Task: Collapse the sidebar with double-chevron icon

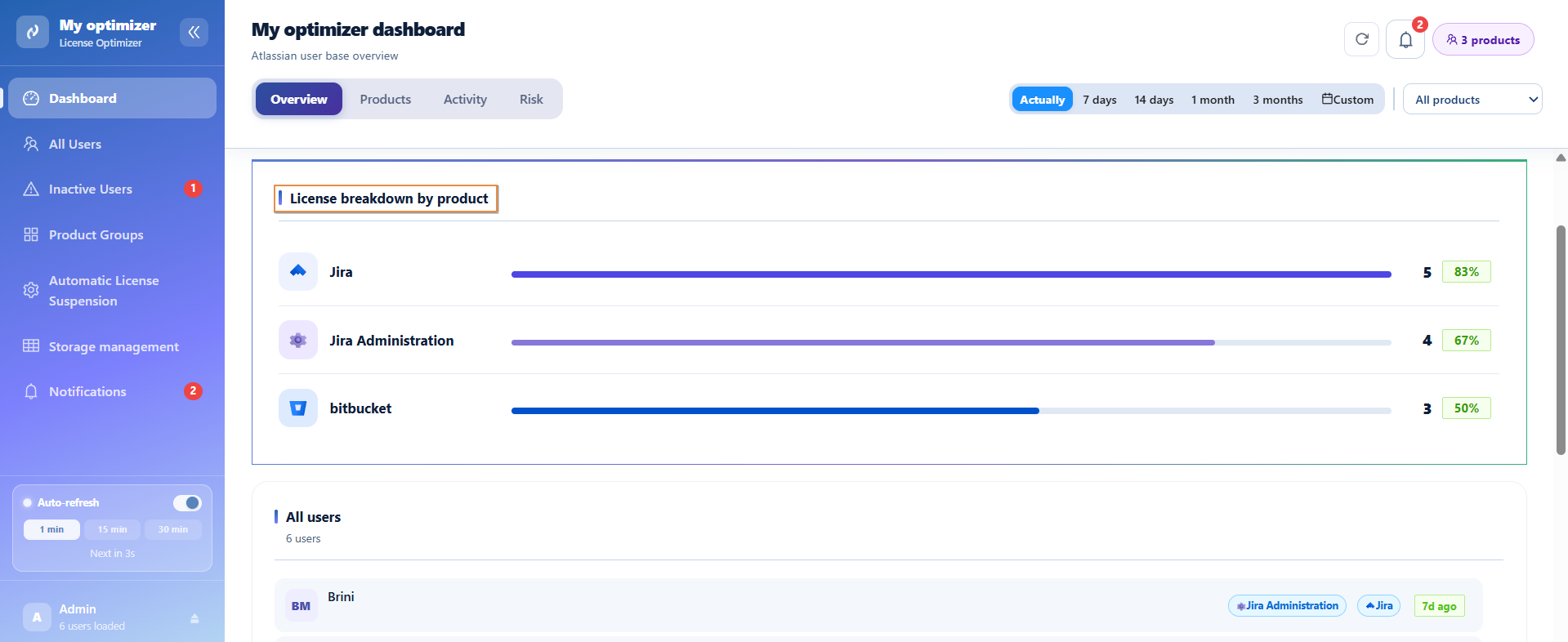Action: point(194,32)
